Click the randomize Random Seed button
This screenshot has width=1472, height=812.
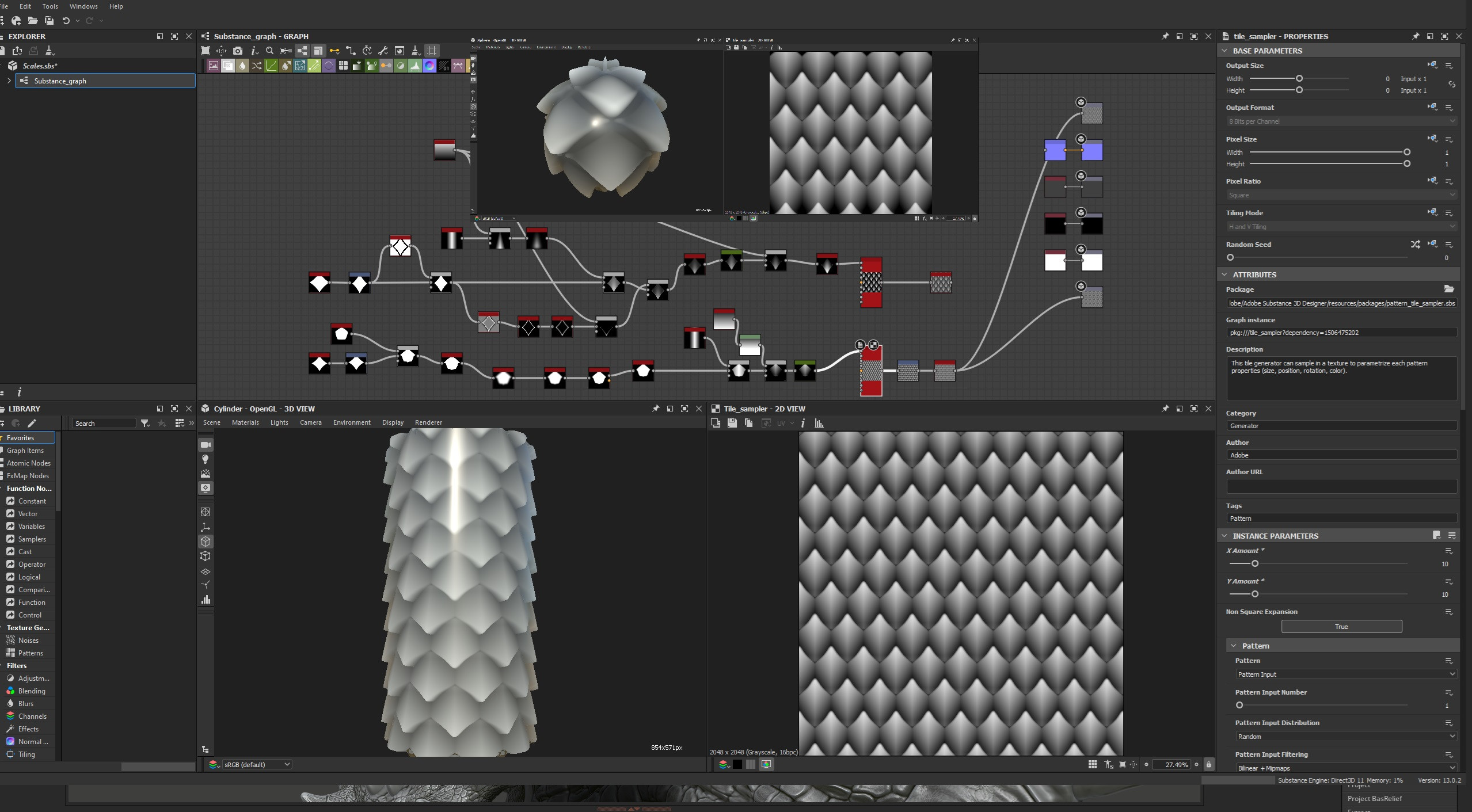(x=1414, y=244)
